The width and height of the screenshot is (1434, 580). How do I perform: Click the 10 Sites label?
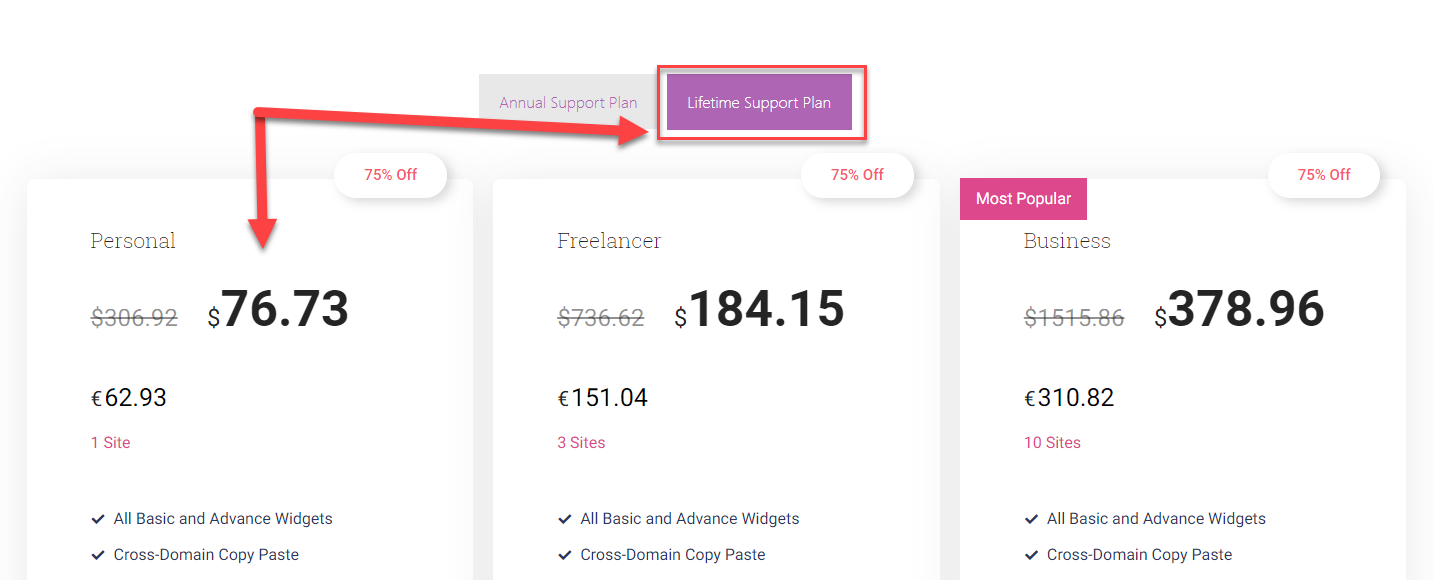click(1052, 443)
